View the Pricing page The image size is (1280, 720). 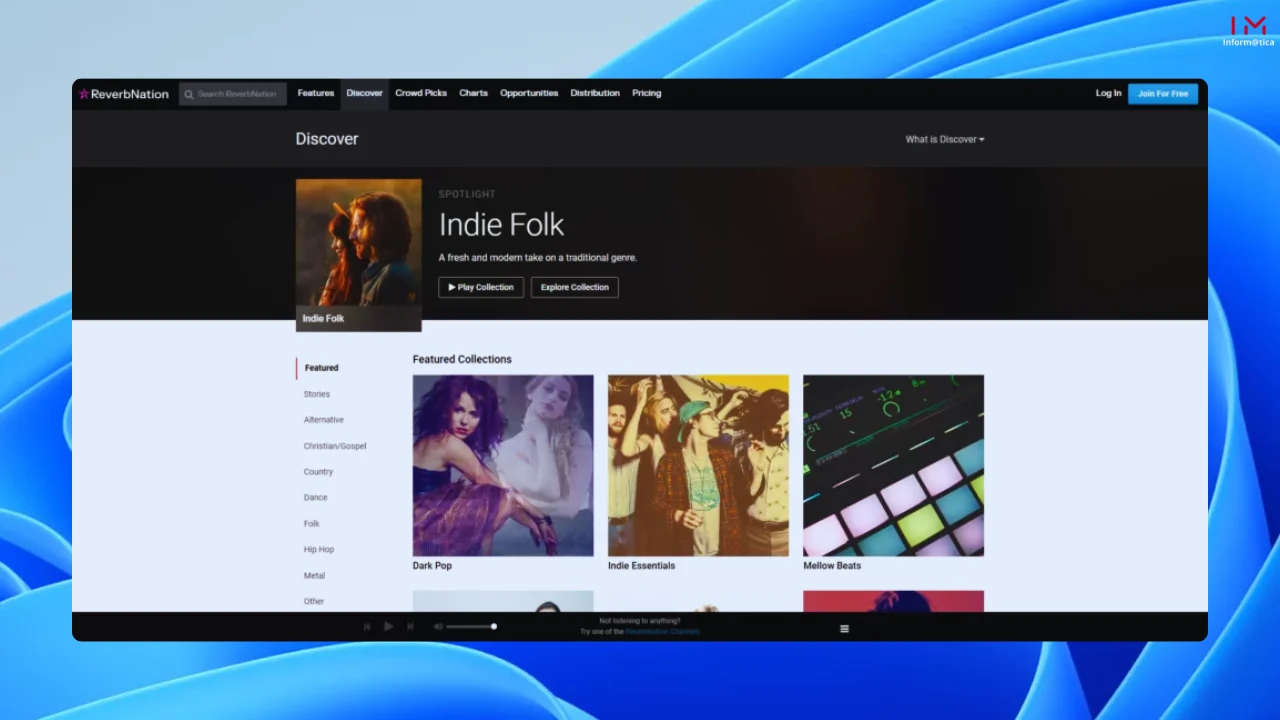647,93
